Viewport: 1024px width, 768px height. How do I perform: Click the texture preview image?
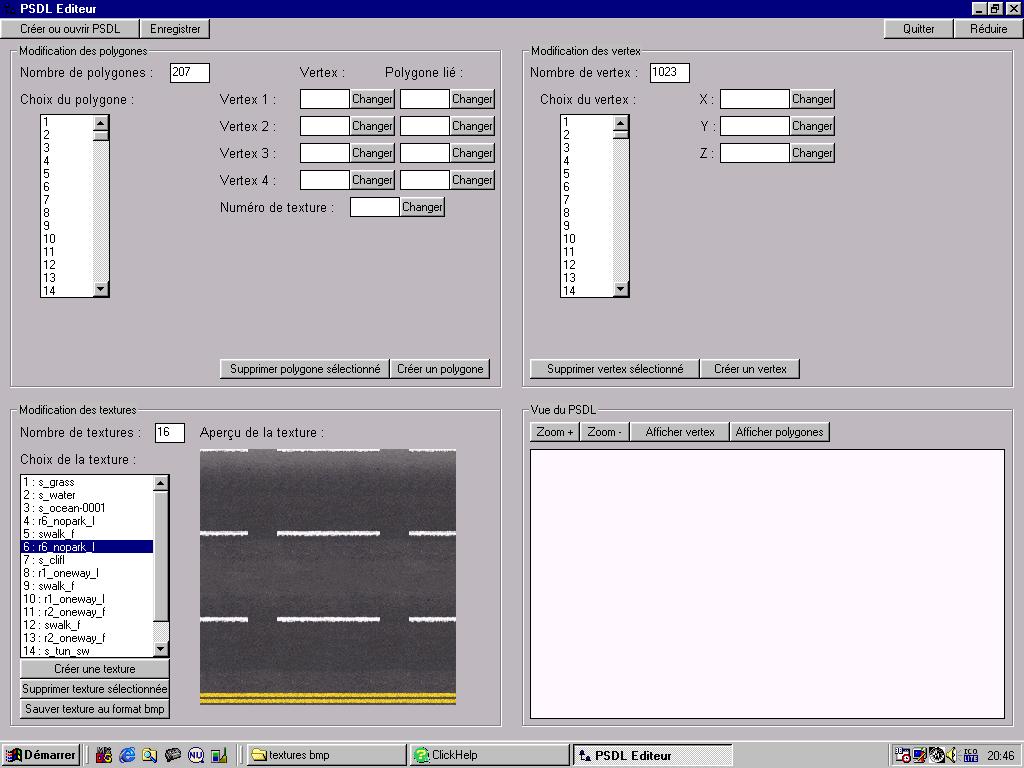[328, 577]
